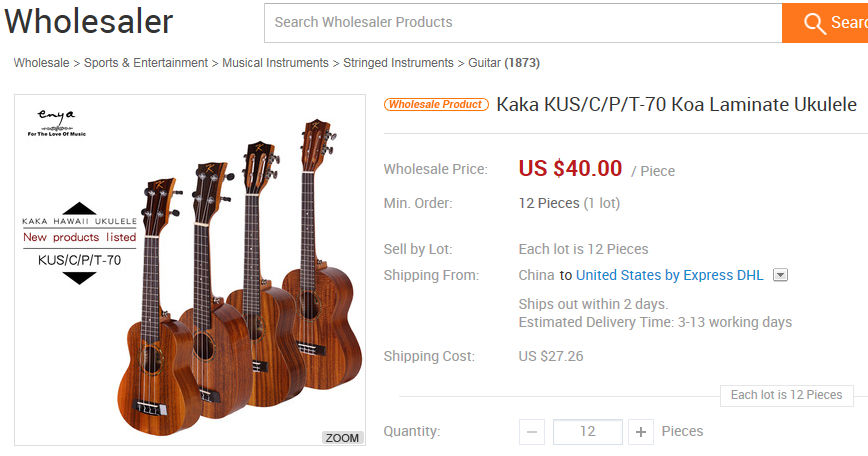Screen dimensions: 868x456
Task: Go to Sports & Entertainment category
Action: click(146, 63)
